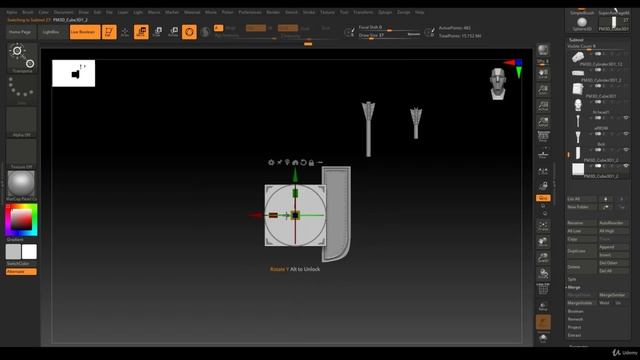Toggle the Solo mode button
The height and width of the screenshot is (360, 640).
point(543,338)
